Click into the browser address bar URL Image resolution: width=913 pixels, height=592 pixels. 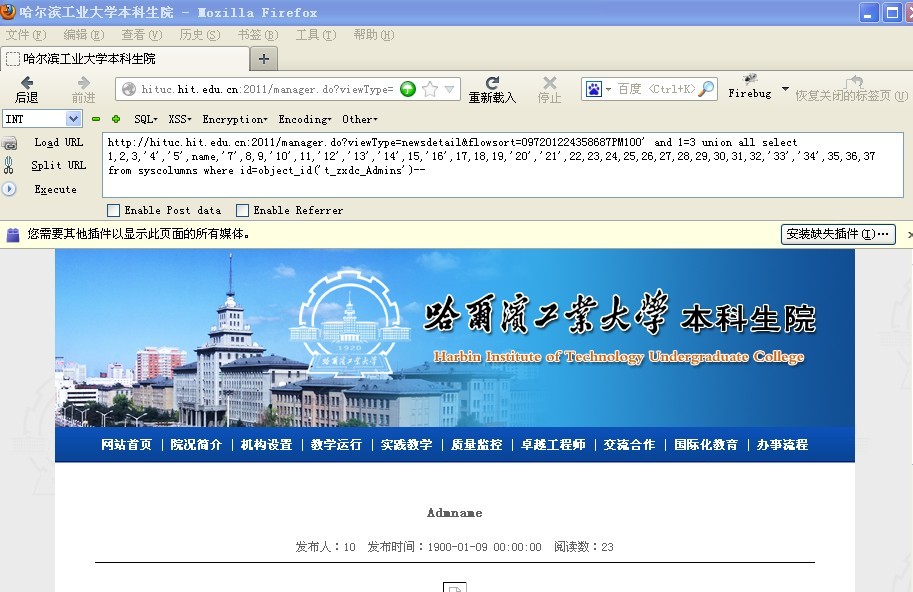coord(267,89)
